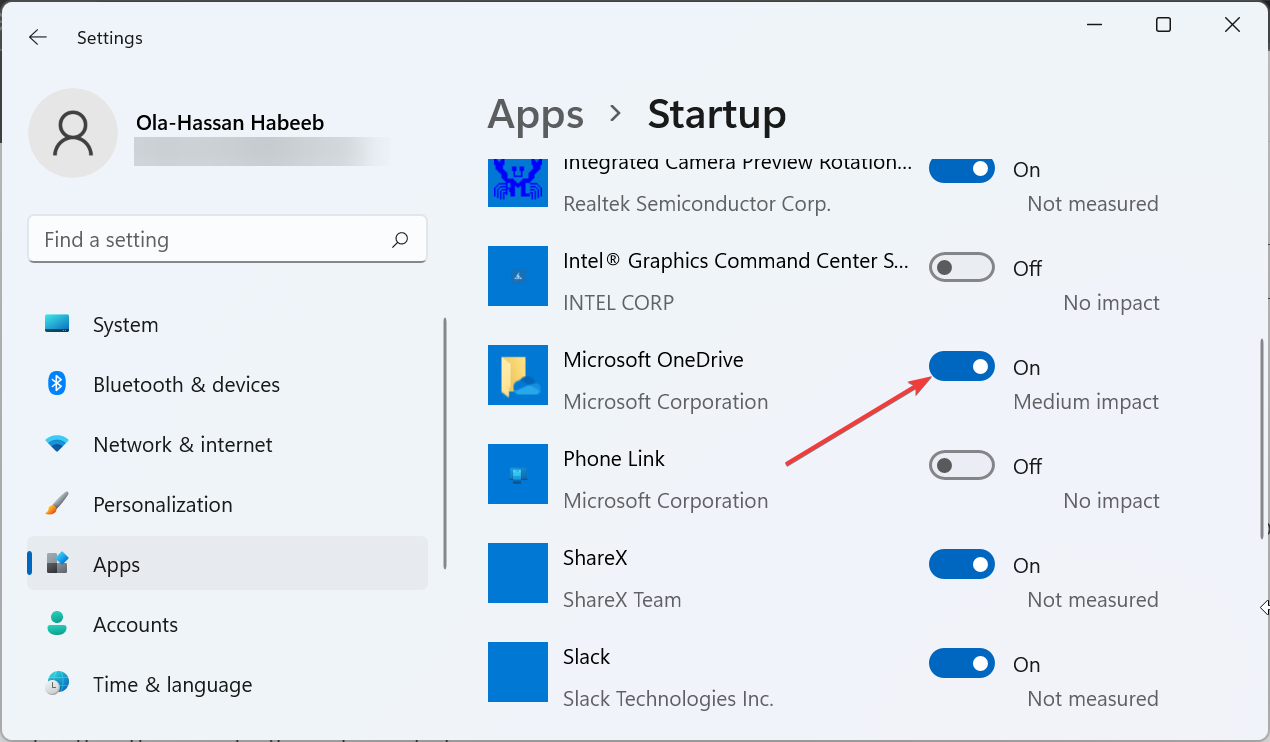Screen dimensions: 1270x742
Task: Select the Network wifi icon
Action: 57,444
